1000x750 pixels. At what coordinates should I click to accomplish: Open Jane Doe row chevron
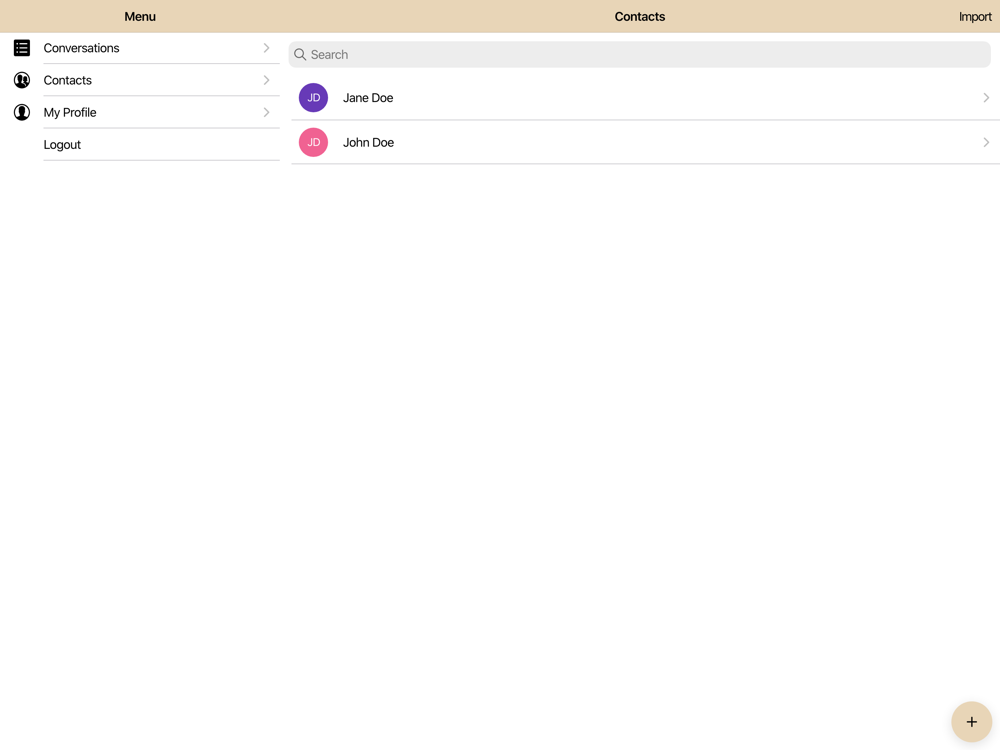[x=986, y=98]
